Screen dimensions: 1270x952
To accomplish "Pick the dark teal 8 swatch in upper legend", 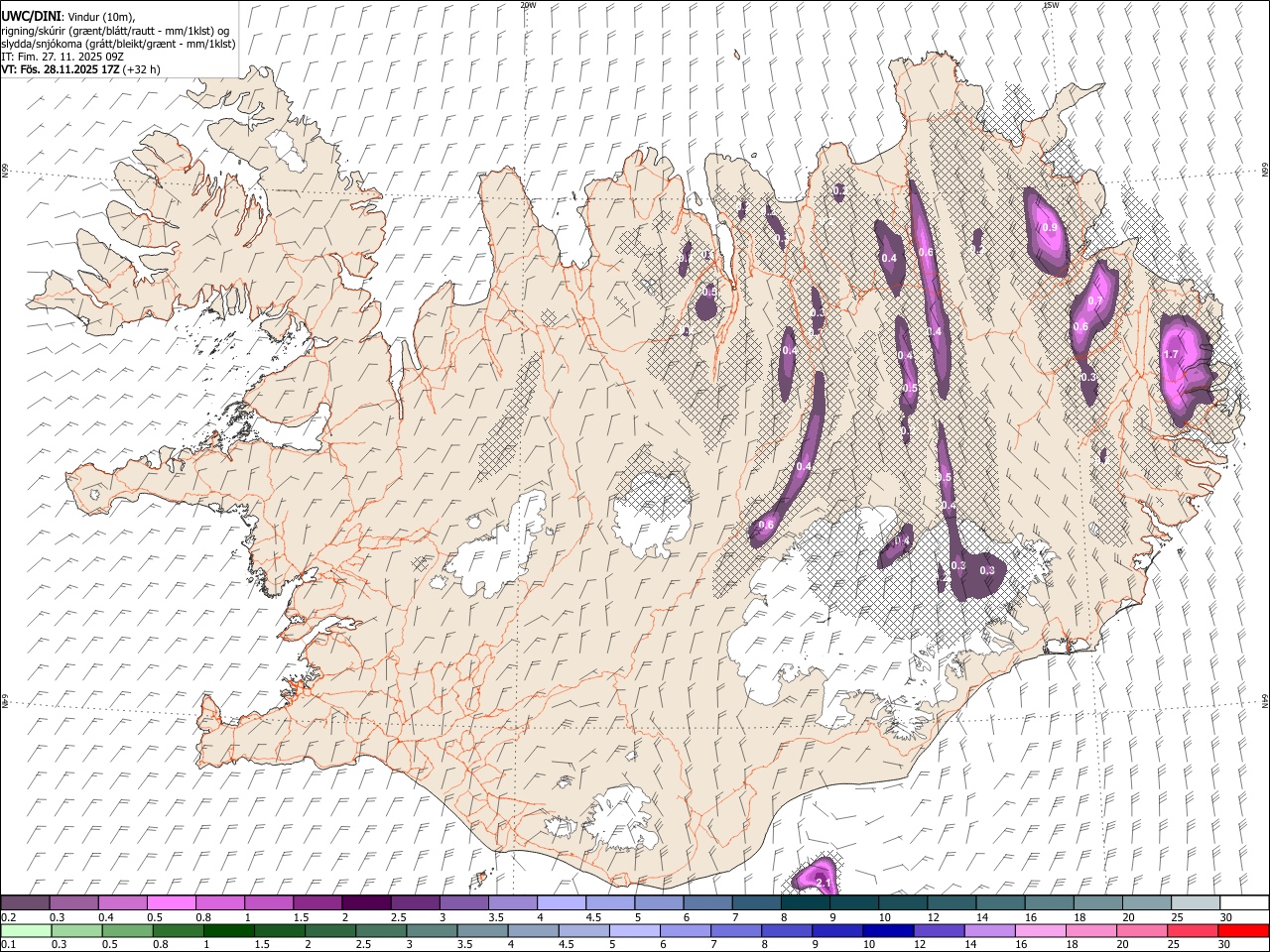I will 806,903.
